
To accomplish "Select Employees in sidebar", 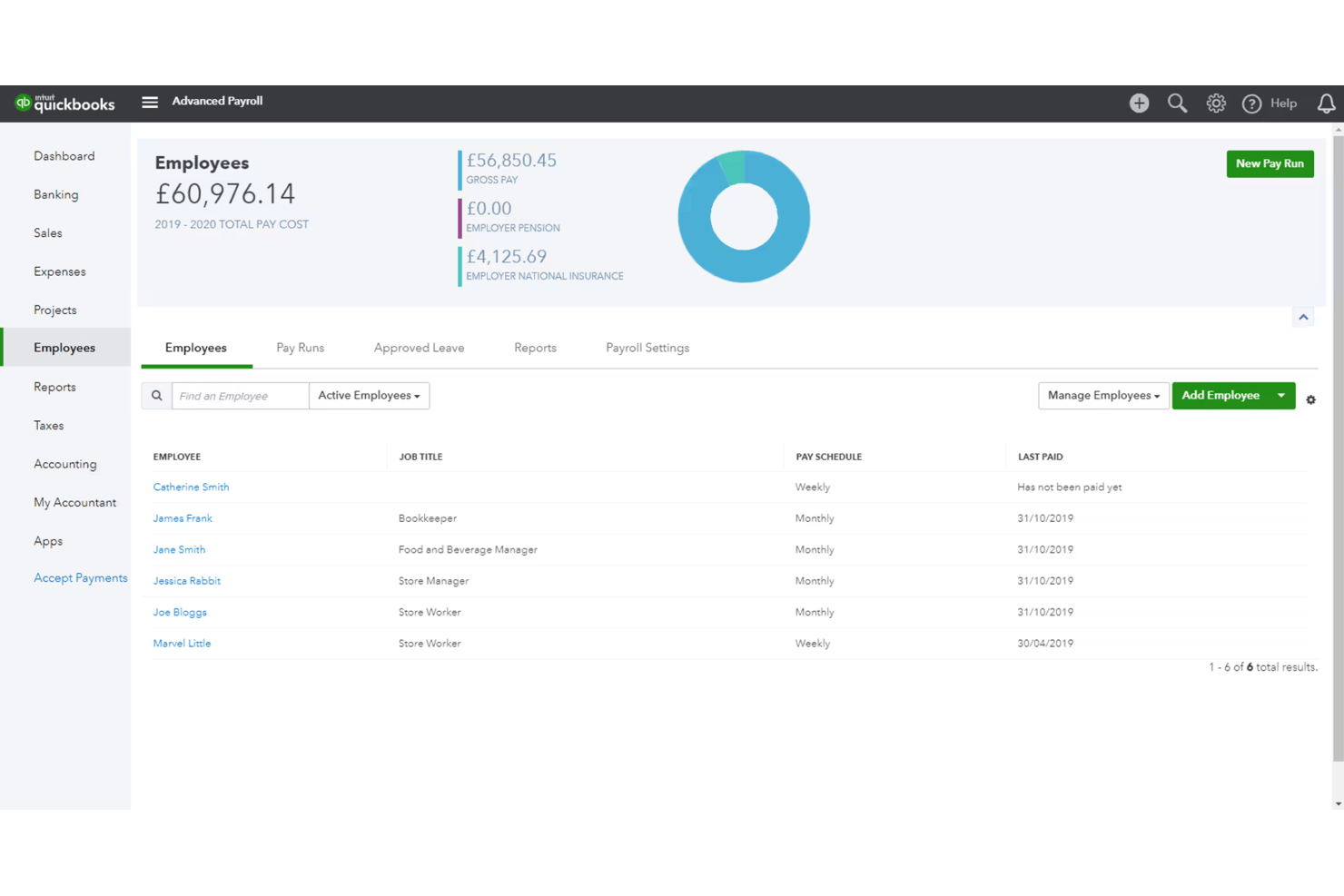I will [x=64, y=348].
